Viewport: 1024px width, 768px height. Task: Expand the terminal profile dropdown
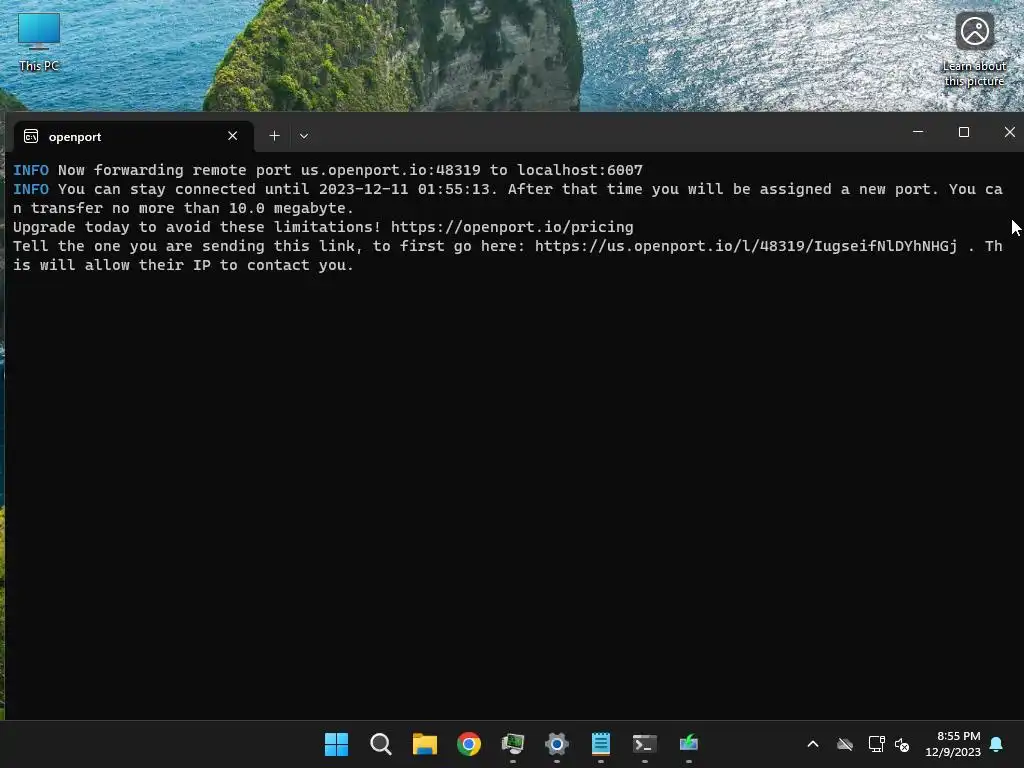[x=304, y=136]
